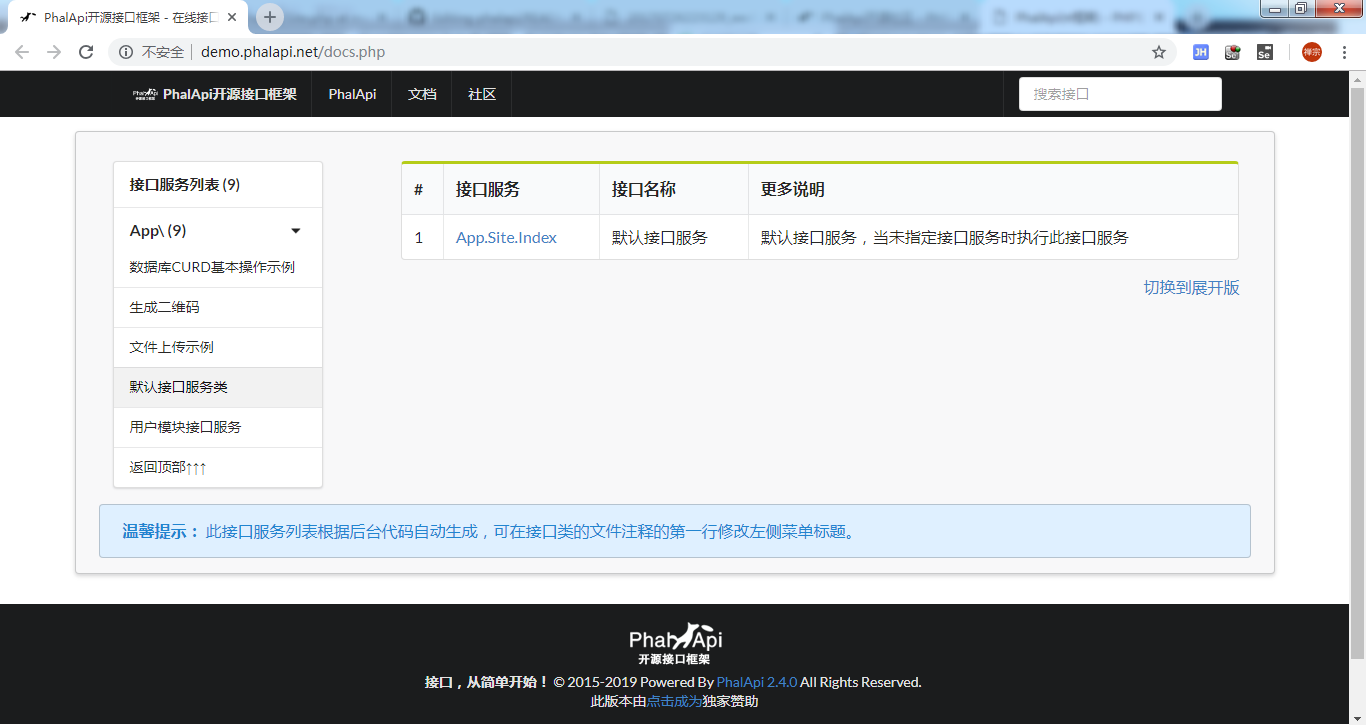The image size is (1366, 725).
Task: Open the 文档 navbar item
Action: click(x=422, y=94)
